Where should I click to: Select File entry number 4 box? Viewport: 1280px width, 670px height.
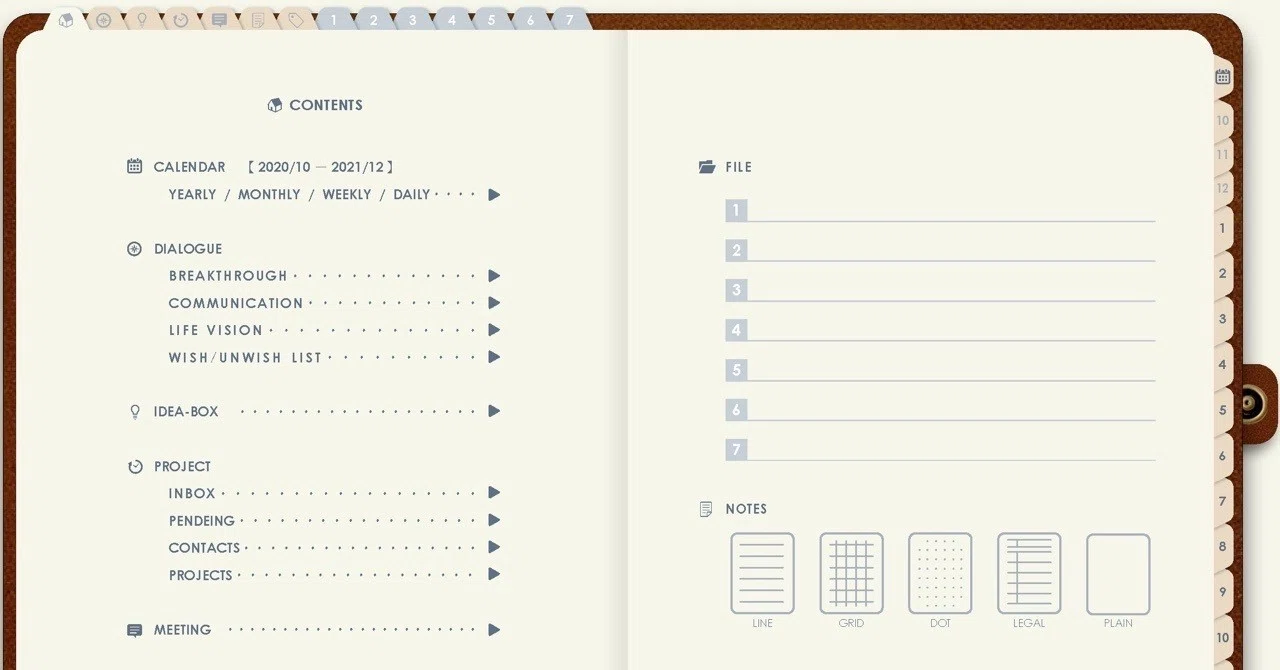click(x=736, y=330)
